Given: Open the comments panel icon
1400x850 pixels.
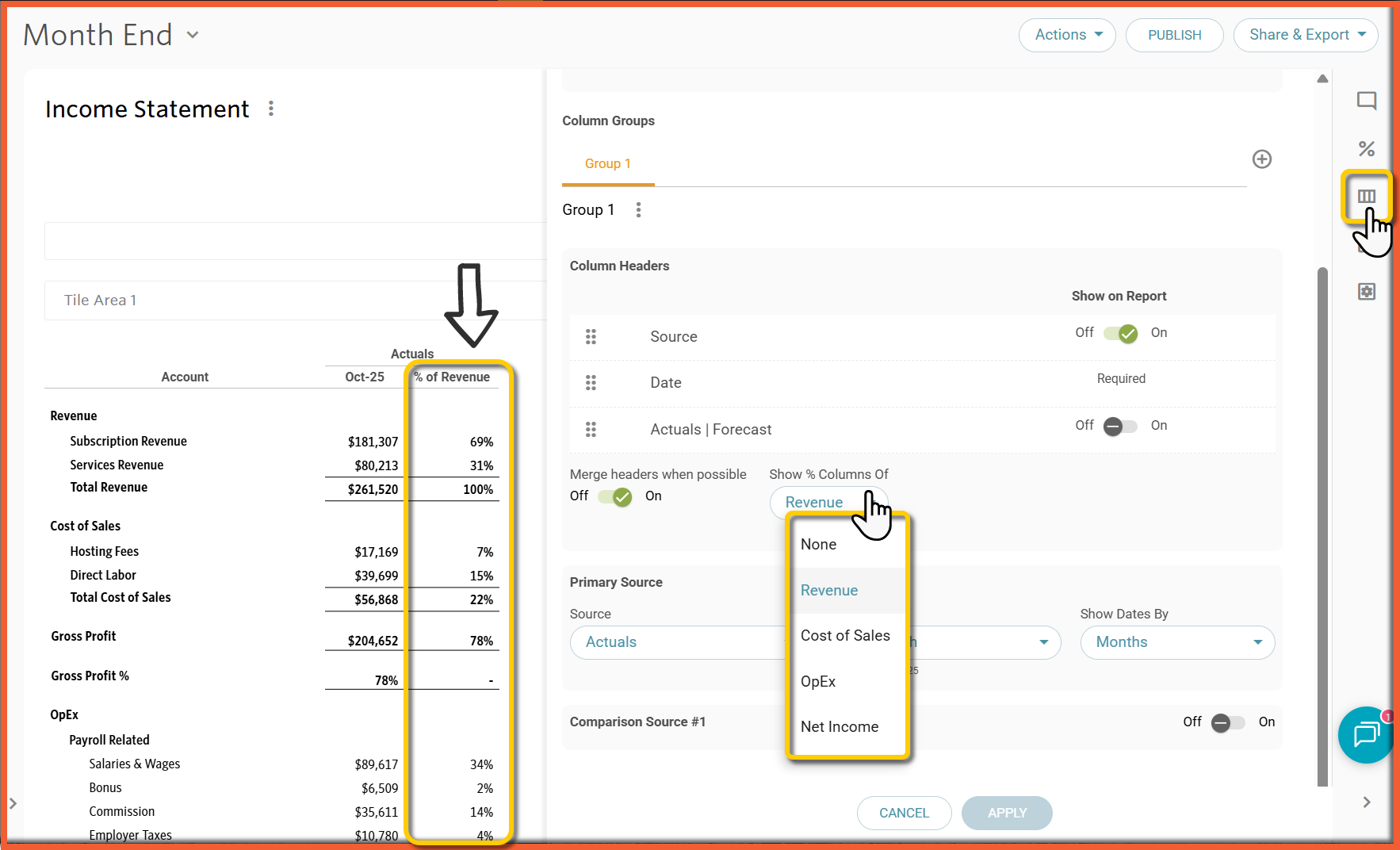Looking at the screenshot, I should [1366, 101].
